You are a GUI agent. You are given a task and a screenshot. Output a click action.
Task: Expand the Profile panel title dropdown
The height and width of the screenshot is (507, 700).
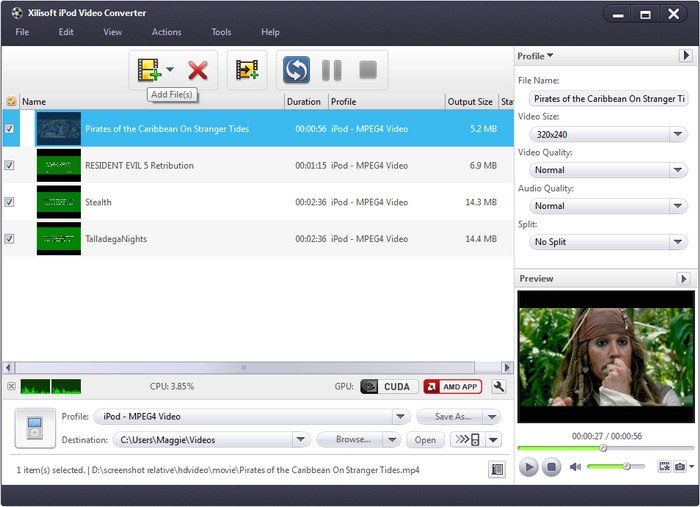click(535, 56)
